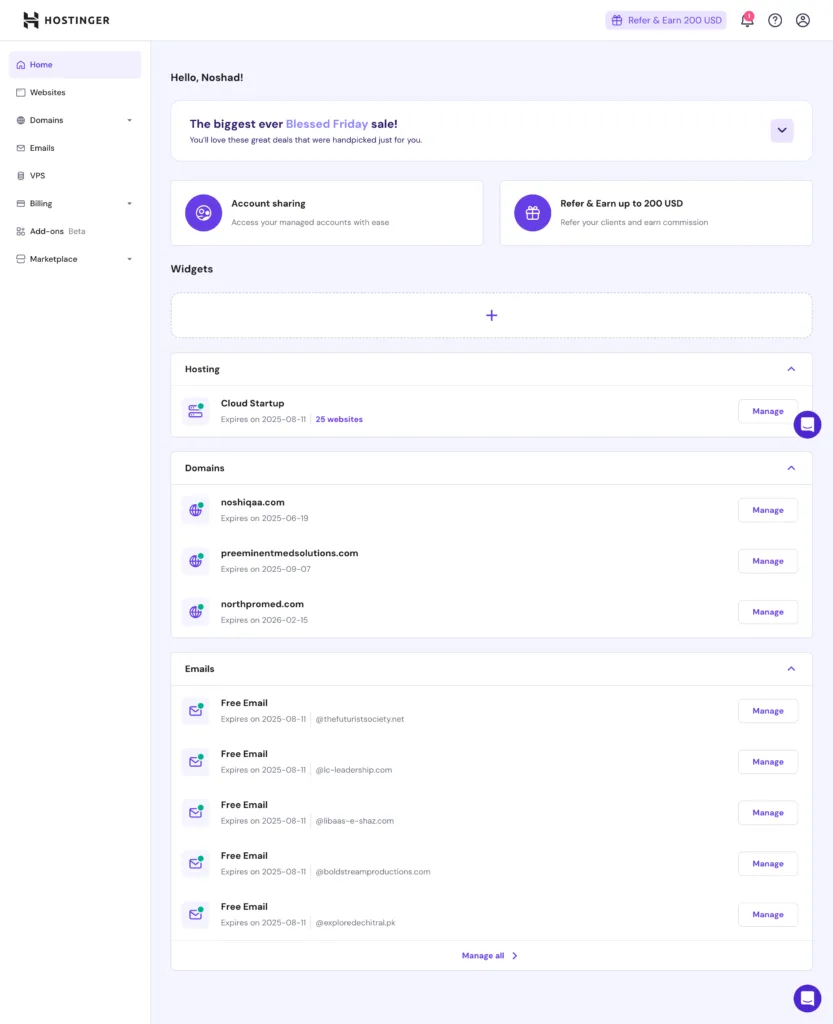833x1024 pixels.
Task: Expand Billing submenu arrow in sidebar
Action: (129, 204)
